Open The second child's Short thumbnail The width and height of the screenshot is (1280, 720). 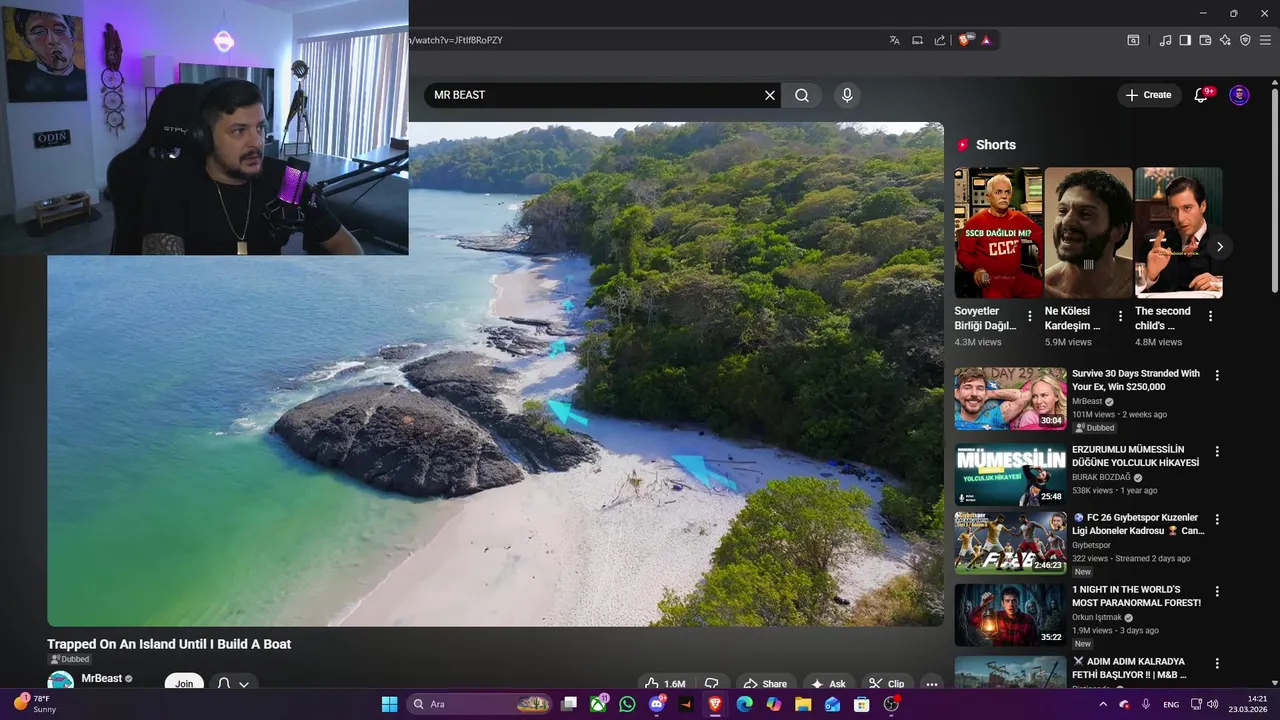[x=1178, y=233]
